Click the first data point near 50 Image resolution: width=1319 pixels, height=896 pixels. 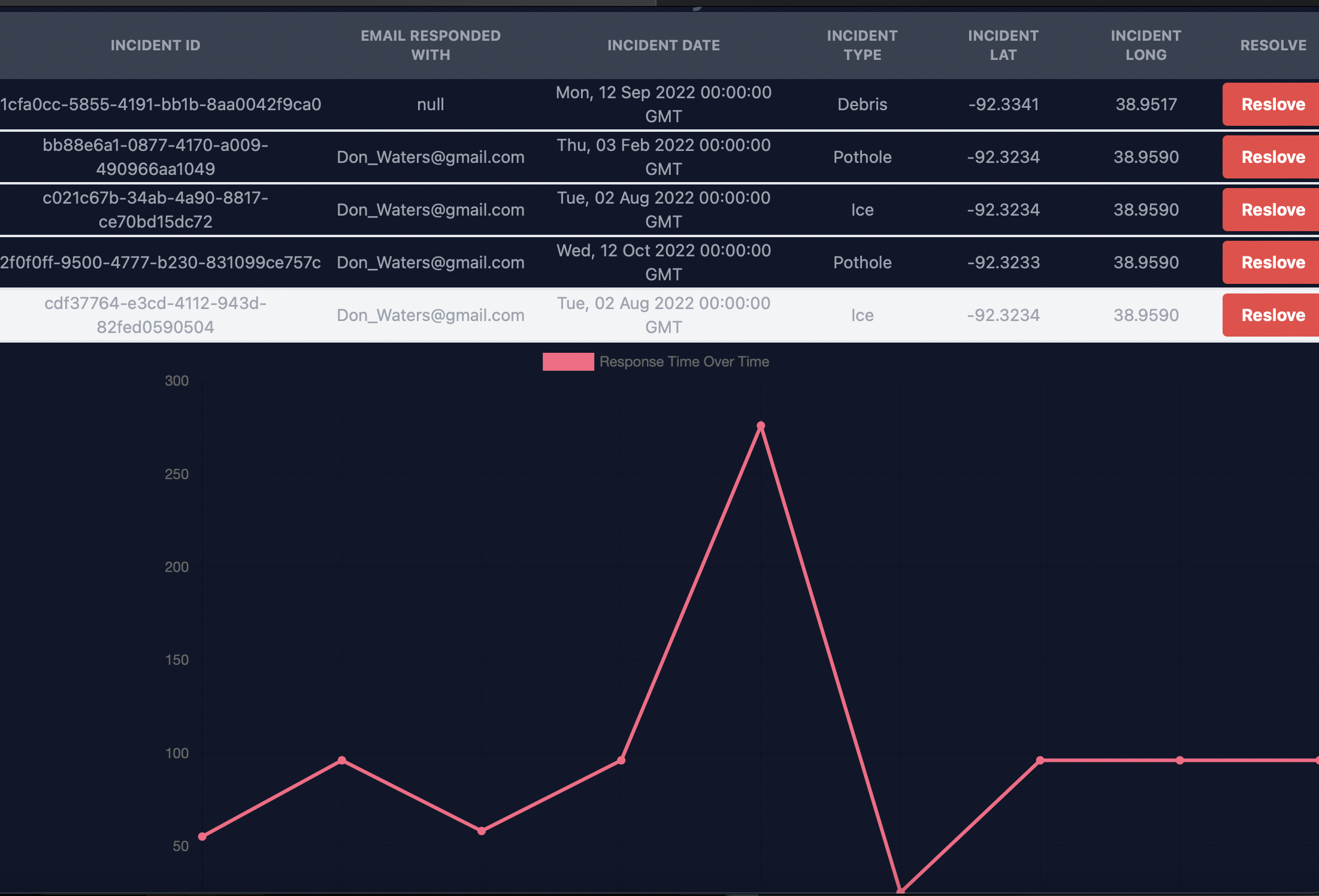[x=202, y=836]
